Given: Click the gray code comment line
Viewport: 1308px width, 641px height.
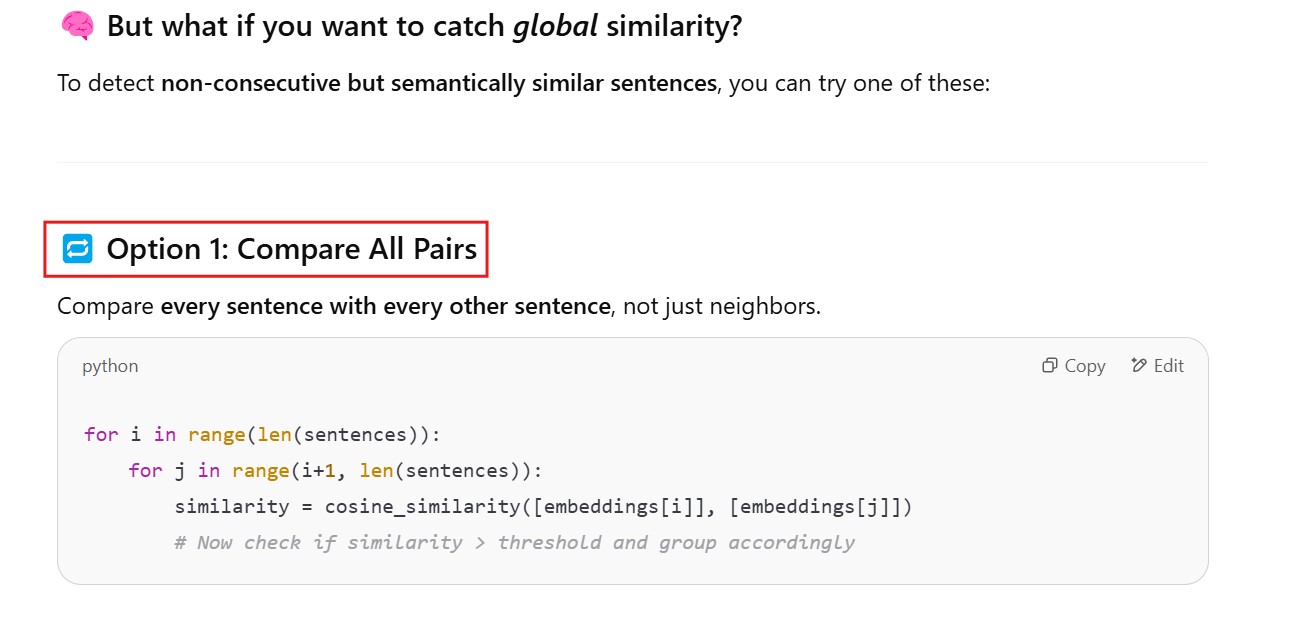Looking at the screenshot, I should point(514,542).
